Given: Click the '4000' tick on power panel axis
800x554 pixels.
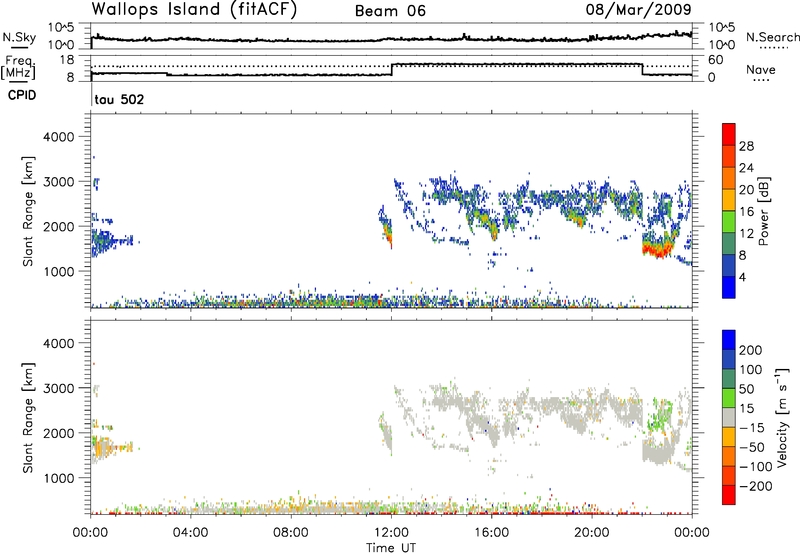Looking at the screenshot, I should (x=58, y=137).
